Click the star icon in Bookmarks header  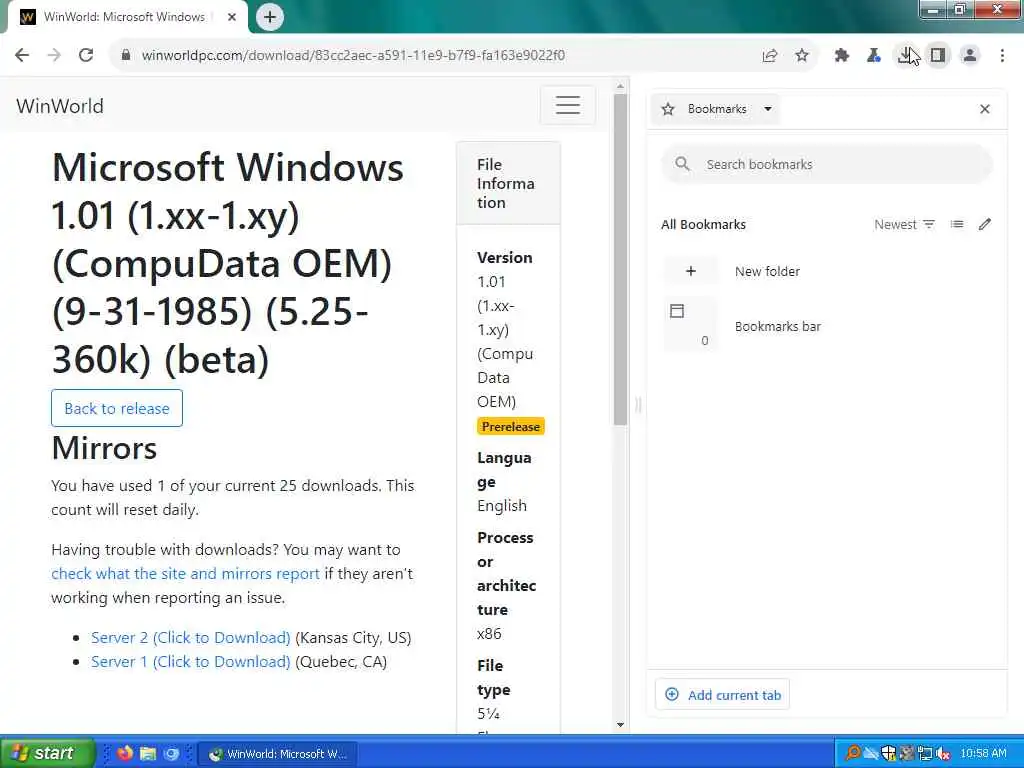tap(667, 109)
